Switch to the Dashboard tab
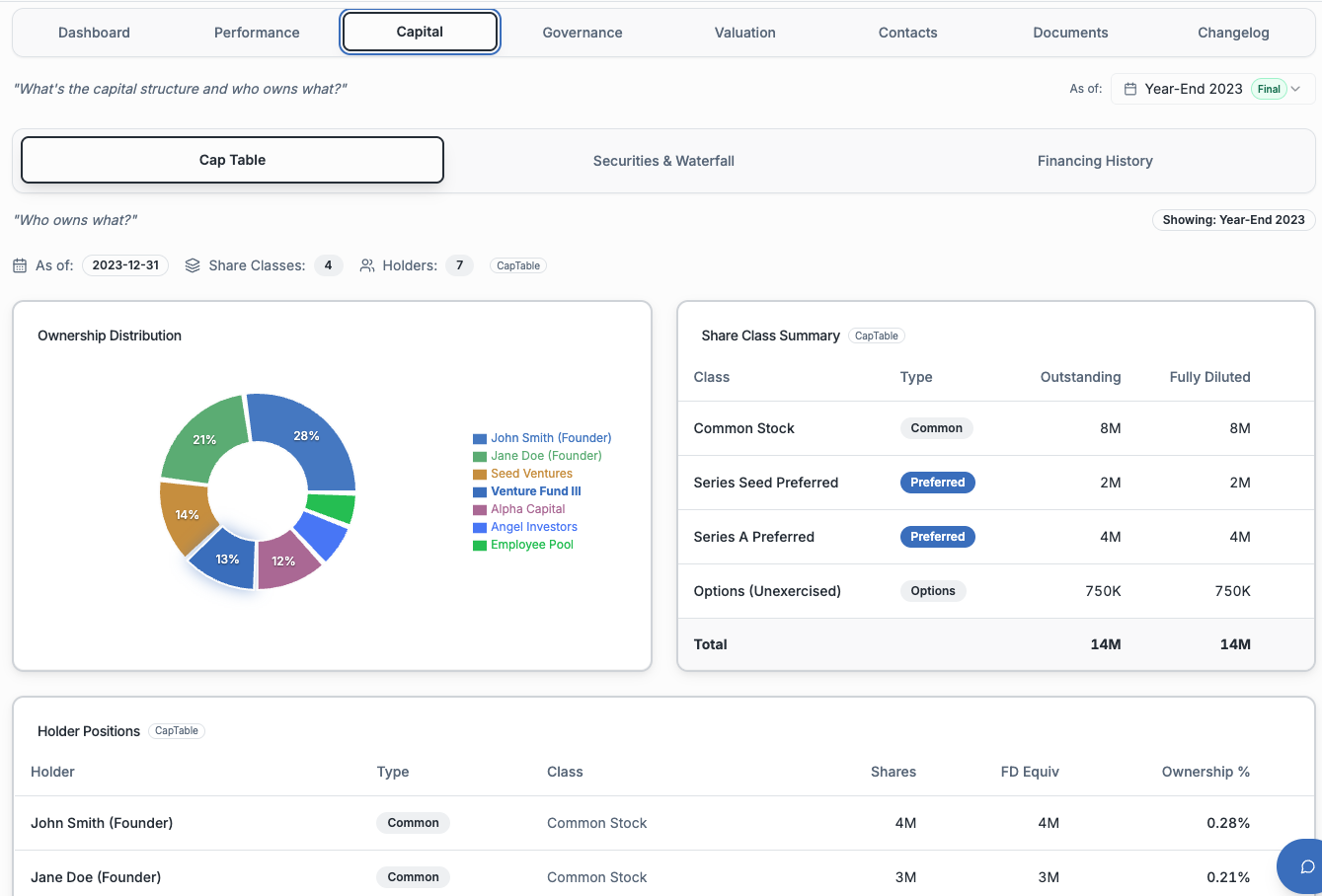1322x896 pixels. pyautogui.click(x=94, y=33)
